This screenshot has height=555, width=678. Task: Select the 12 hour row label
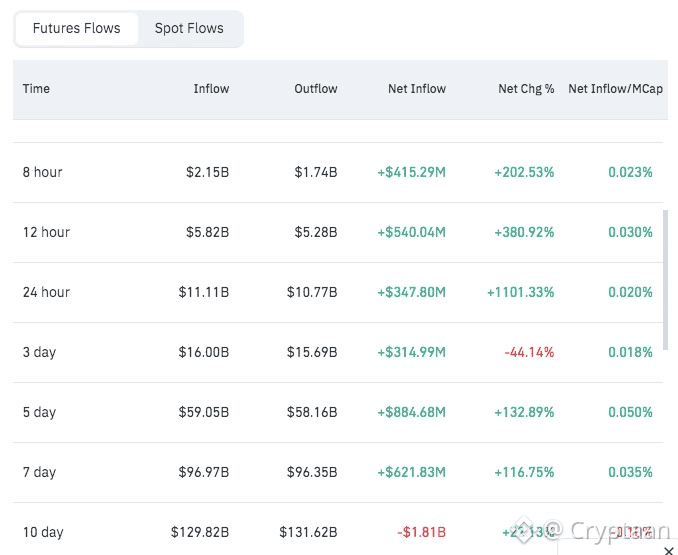[46, 232]
